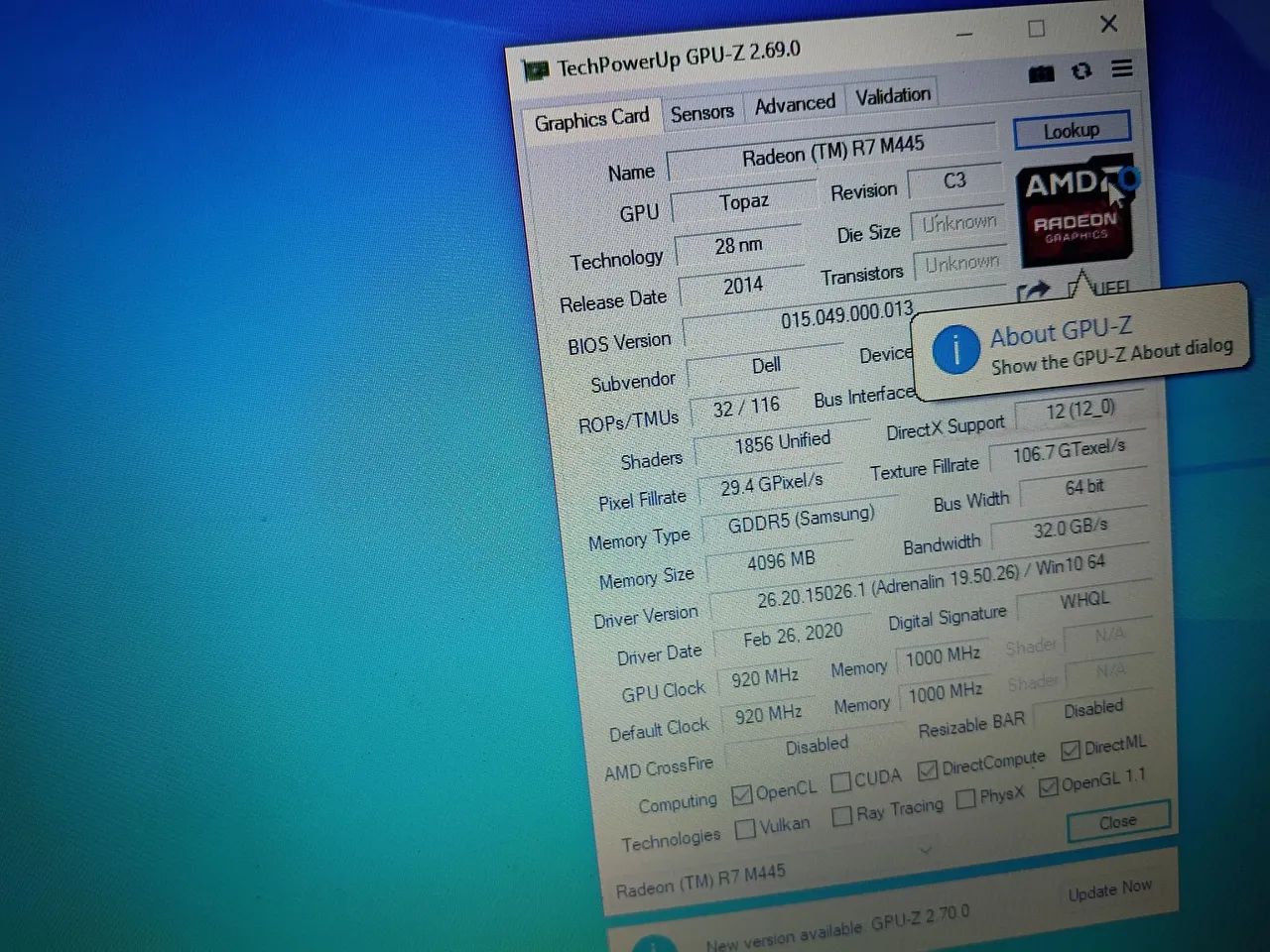Close GPU-Z with the X button
The width and height of the screenshot is (1270, 952).
tap(1109, 23)
